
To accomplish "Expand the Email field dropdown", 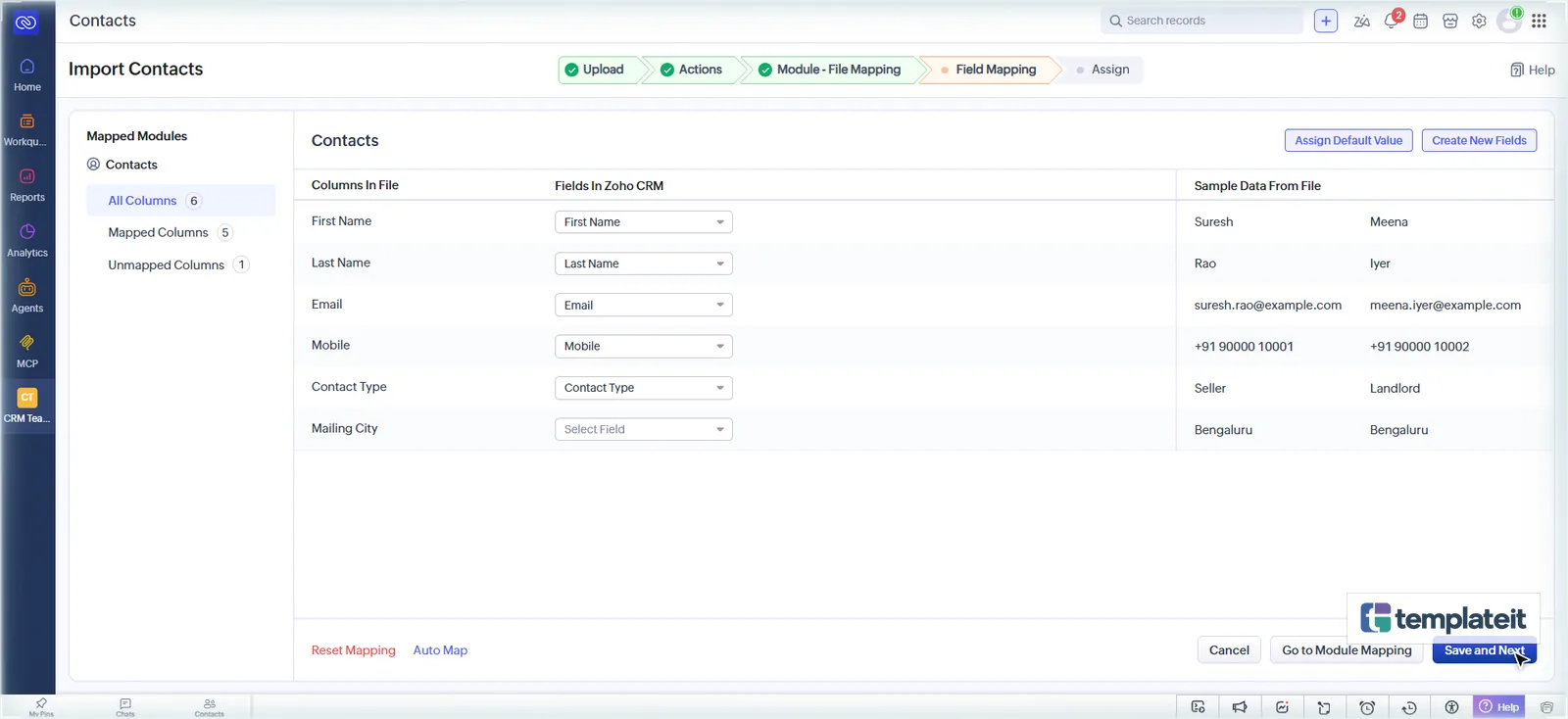I will pyautogui.click(x=644, y=305).
